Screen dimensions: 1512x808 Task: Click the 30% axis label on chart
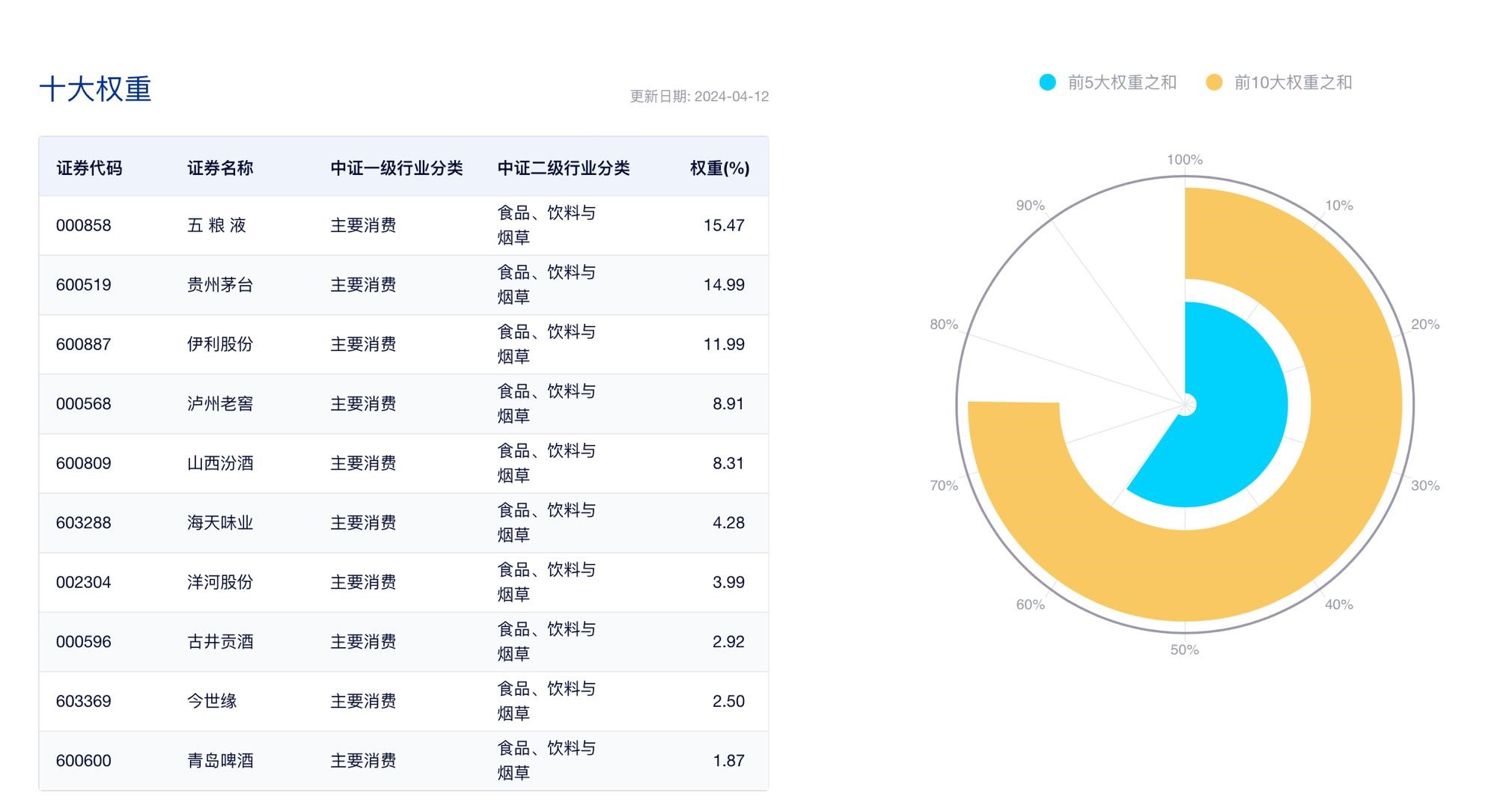pos(1425,485)
